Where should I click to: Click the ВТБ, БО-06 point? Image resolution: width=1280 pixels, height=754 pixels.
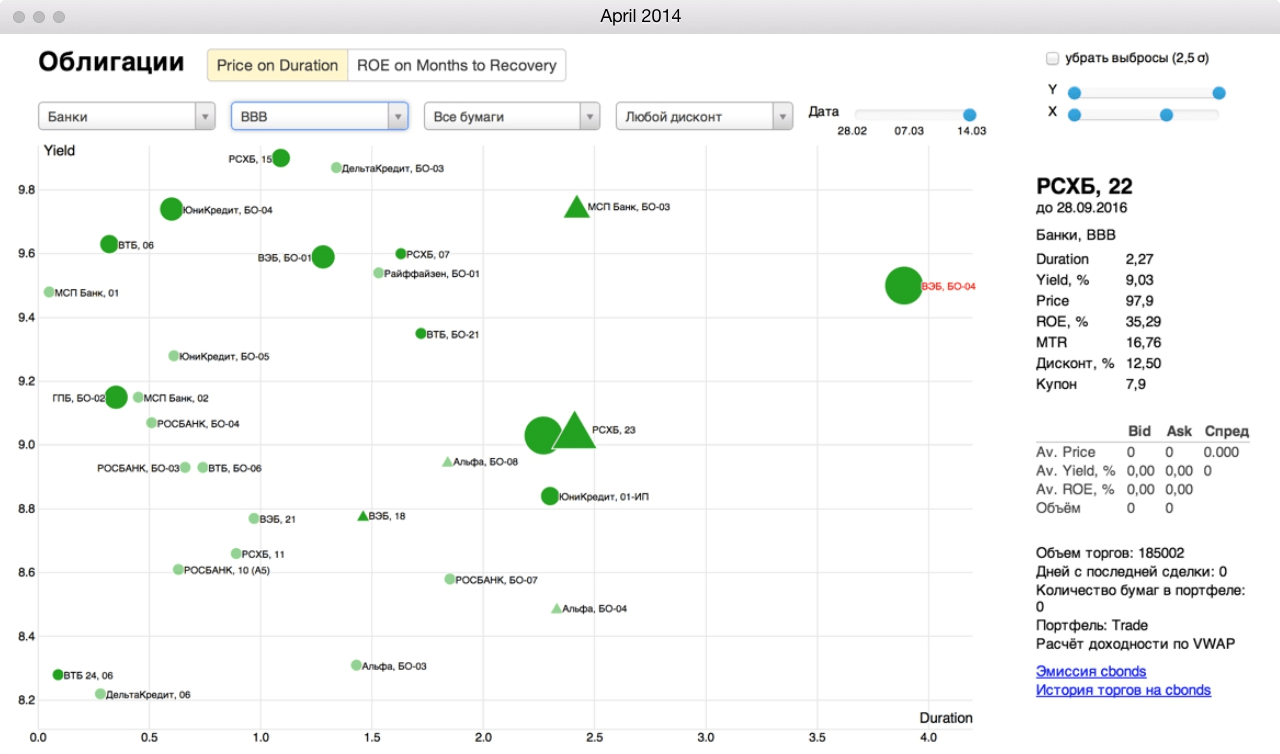(x=203, y=467)
